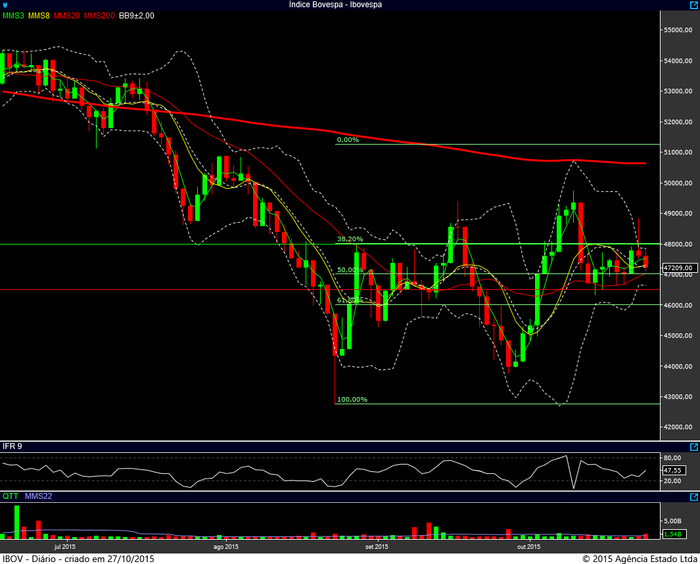
Task: Select the MMS3 indicator label
Action: coord(13,16)
